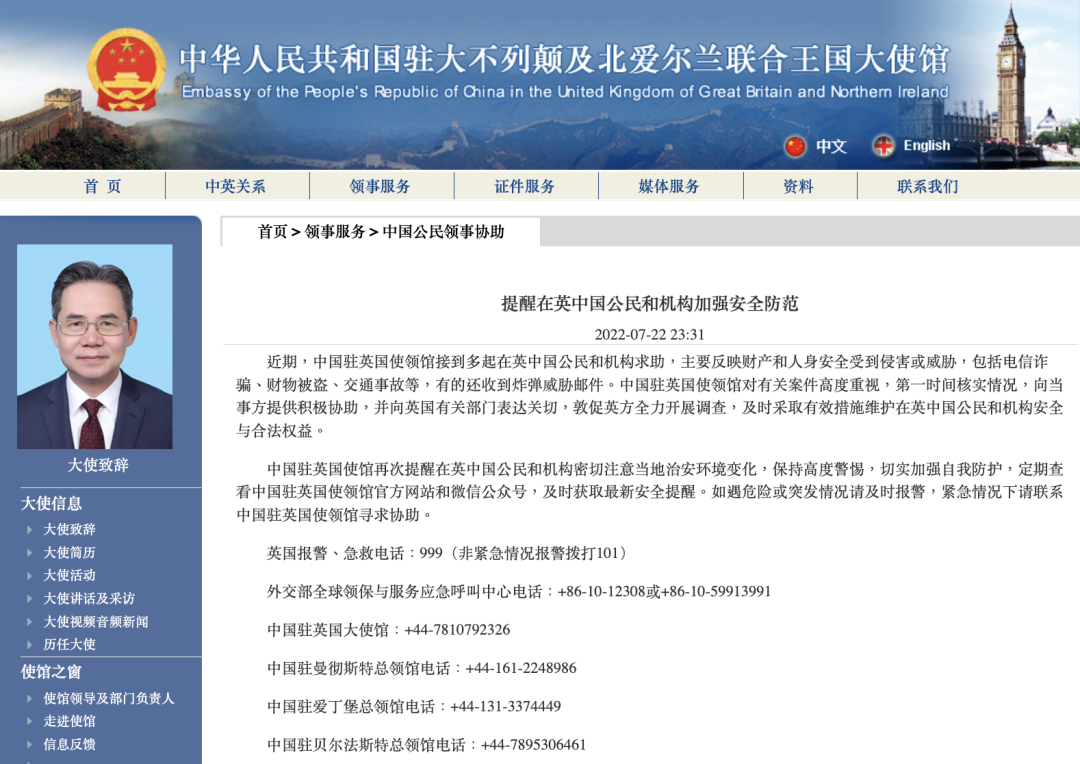Click the 曼彻斯特总领馆 phone number line
The image size is (1080, 764).
(x=422, y=668)
